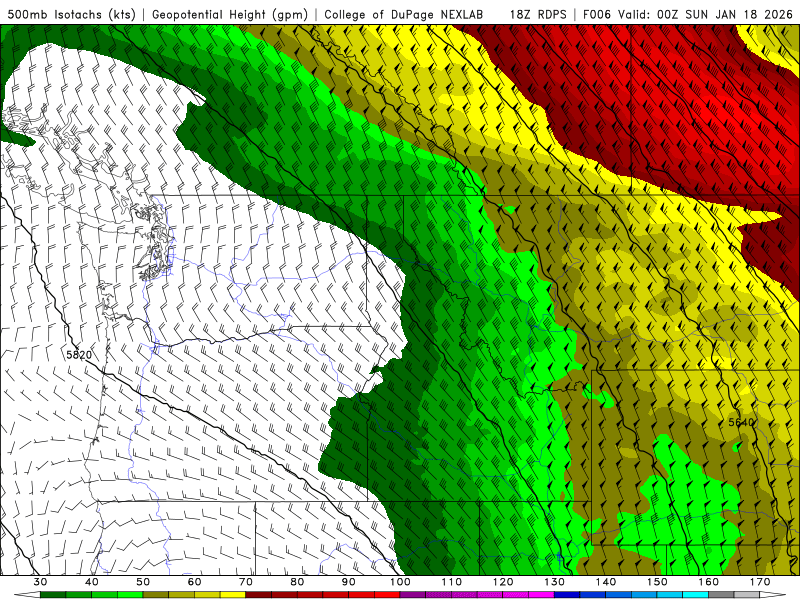
Task: Click the 150 label on the color scale
Action: [x=657, y=582]
